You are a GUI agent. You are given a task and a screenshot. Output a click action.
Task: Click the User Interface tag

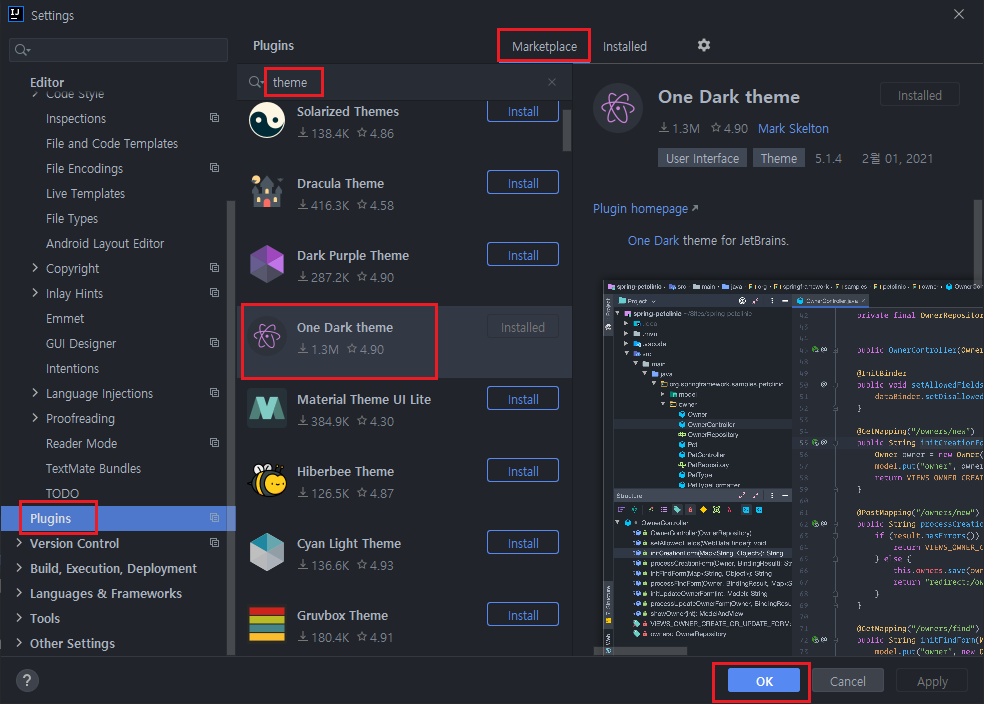point(702,158)
